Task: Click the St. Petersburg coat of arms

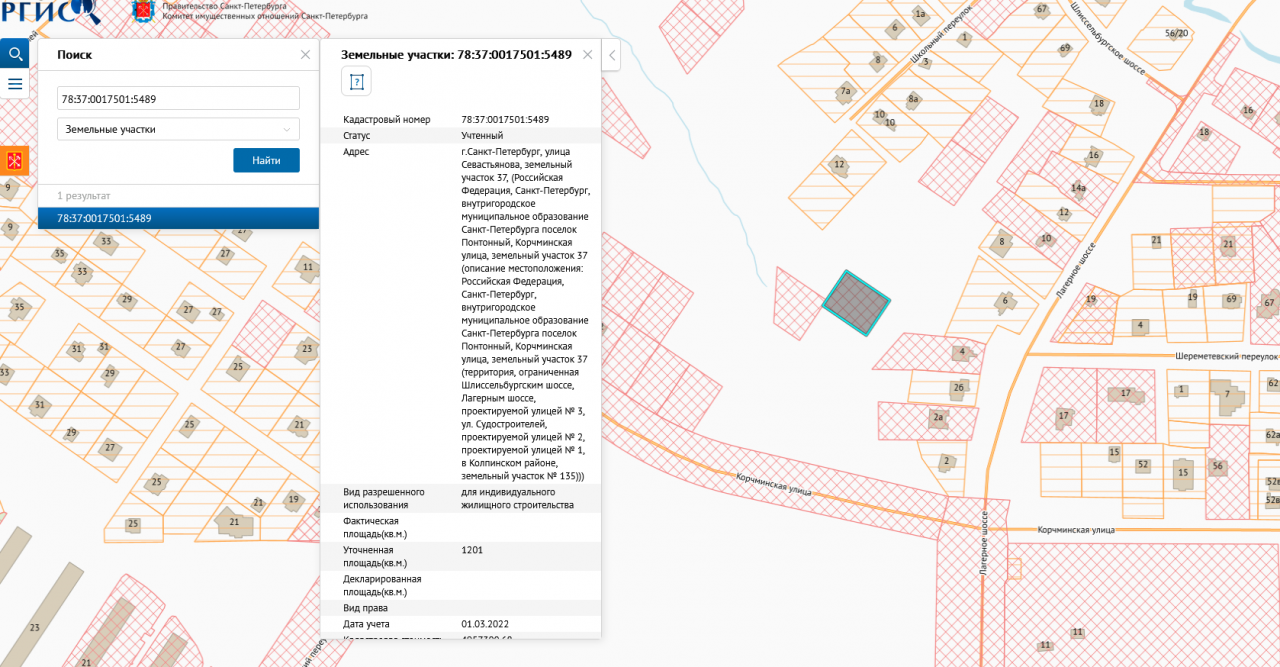Action: point(145,12)
